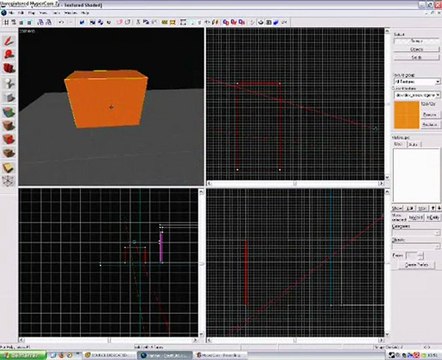
Task: Click the Undo toolbar icon
Action: click(x=61, y=22)
